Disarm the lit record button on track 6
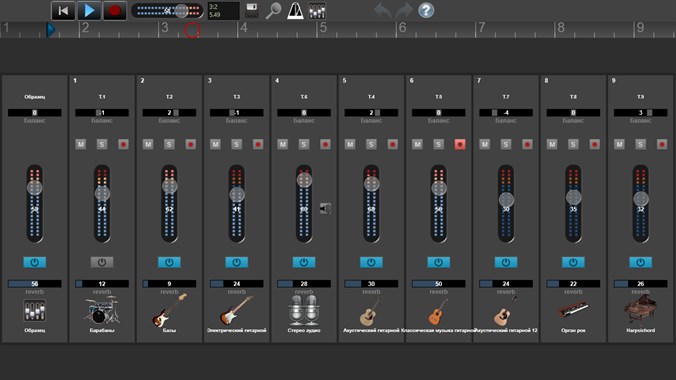 click(x=460, y=144)
